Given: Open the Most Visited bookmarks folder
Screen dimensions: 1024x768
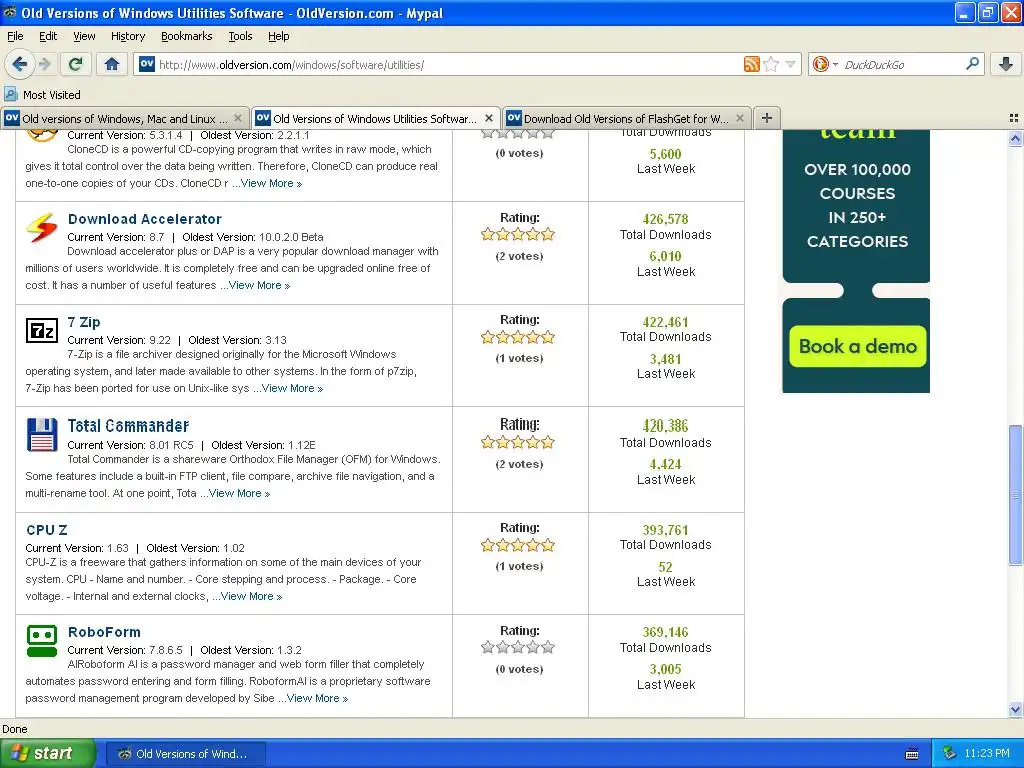Looking at the screenshot, I should click(x=43, y=95).
